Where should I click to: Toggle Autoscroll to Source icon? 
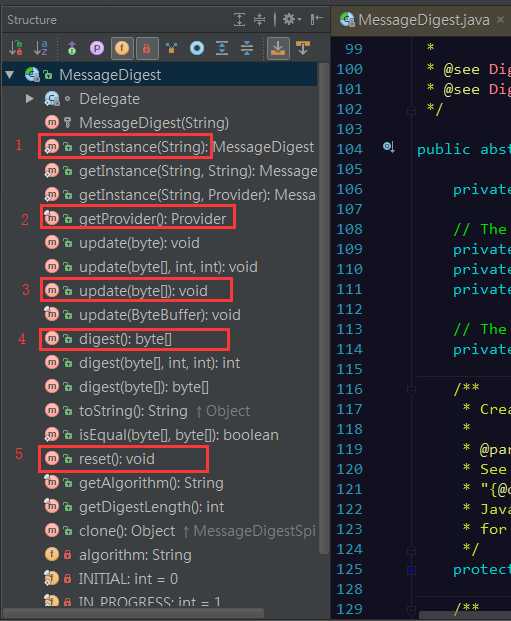(x=278, y=48)
